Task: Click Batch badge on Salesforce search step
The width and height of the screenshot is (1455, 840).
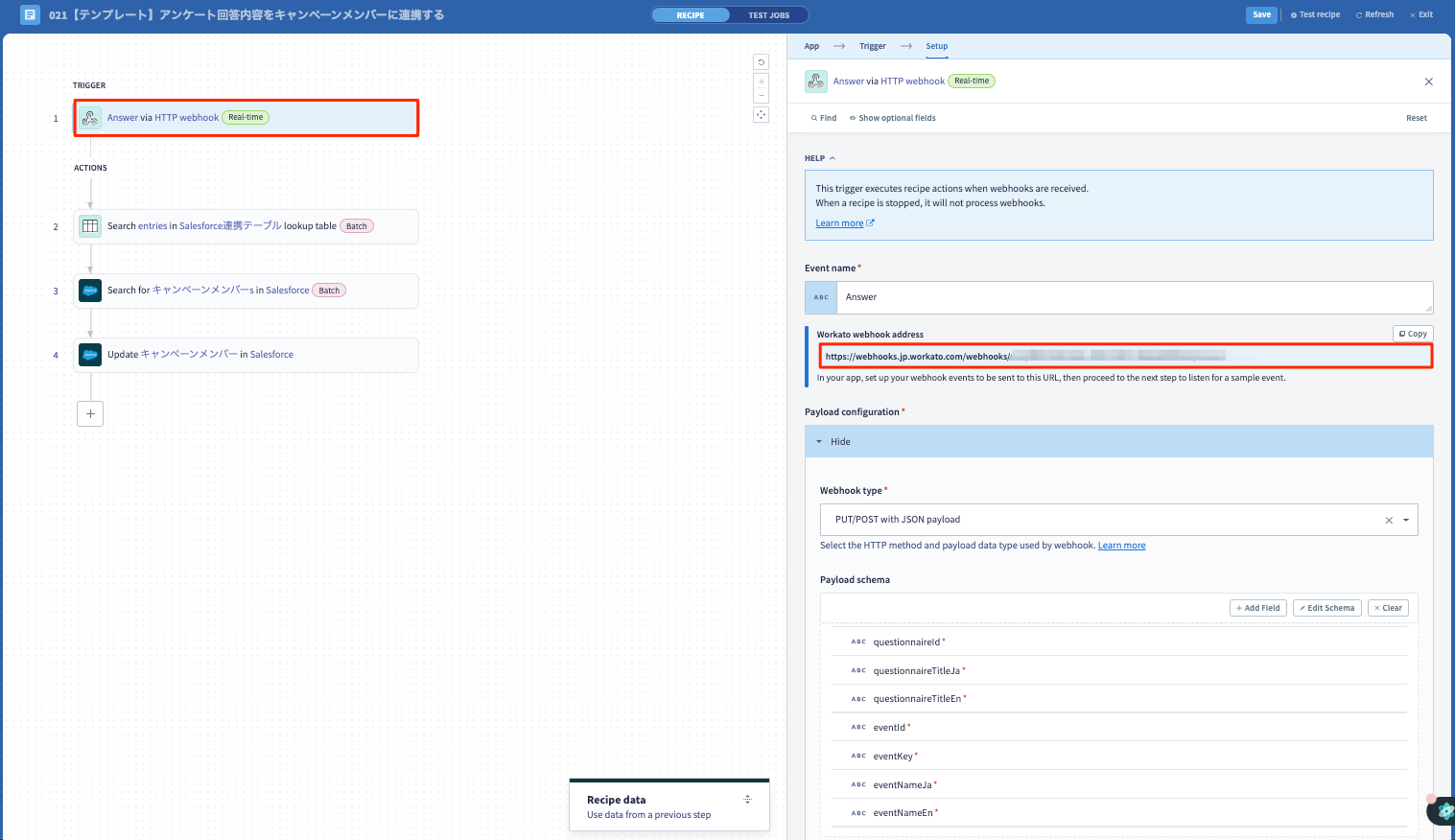Action: 329,291
